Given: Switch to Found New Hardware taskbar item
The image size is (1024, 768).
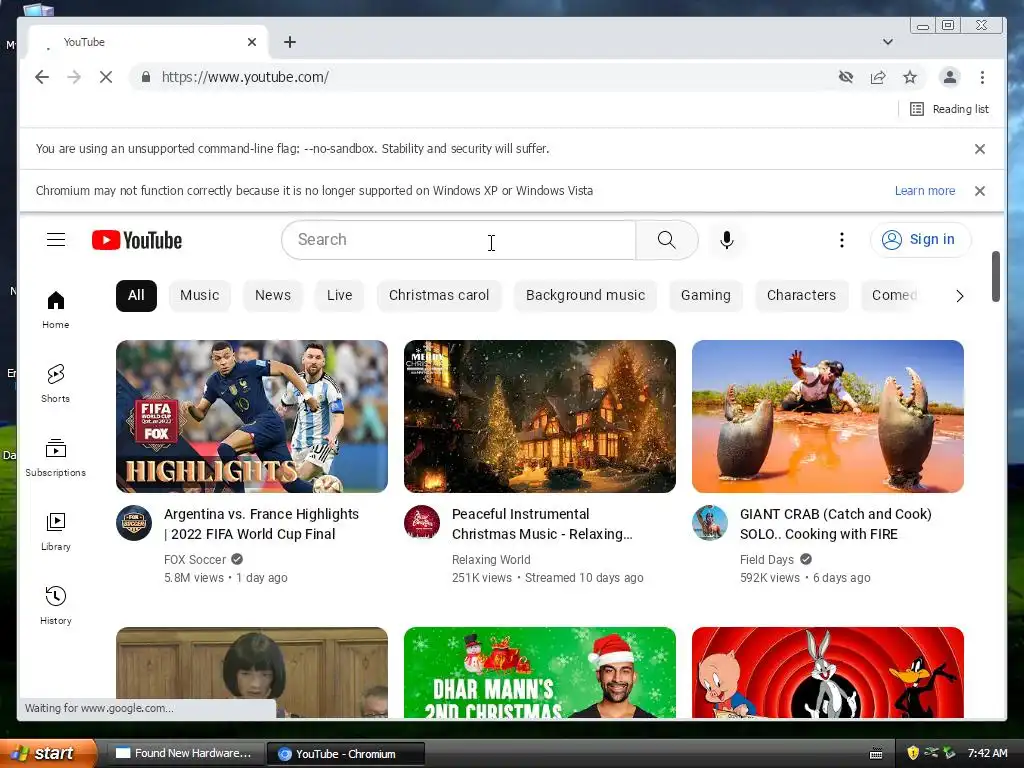Looking at the screenshot, I should click(x=184, y=754).
